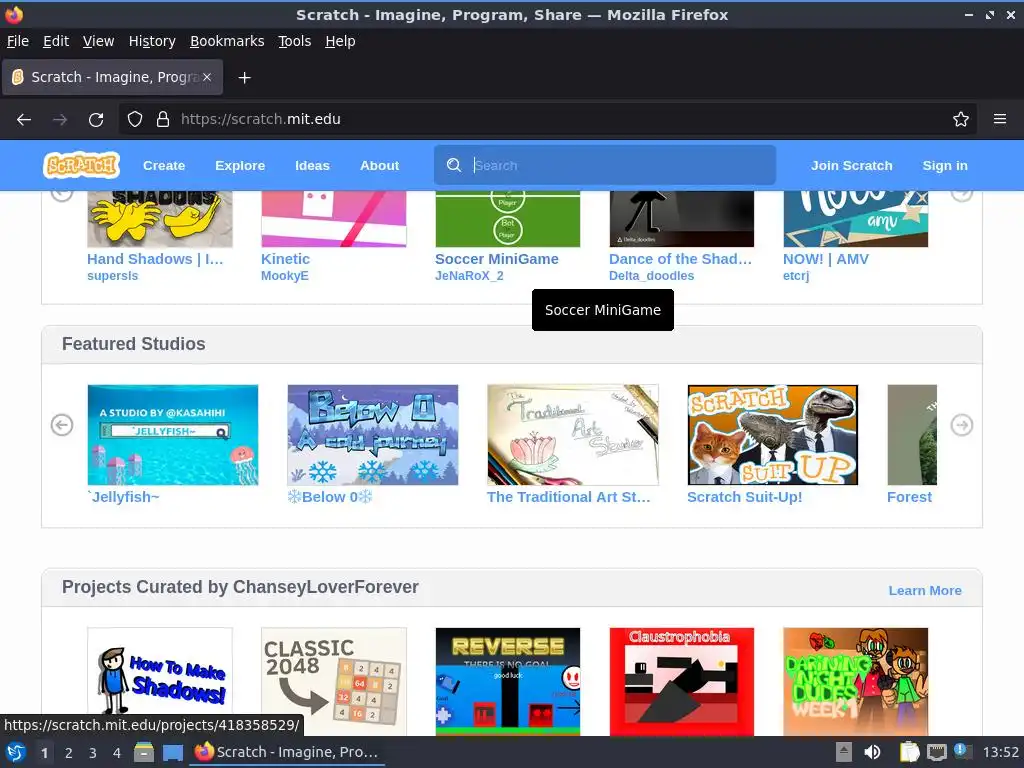The image size is (1024, 768).
Task: Open the Below 0 studio thumbnail
Action: pyautogui.click(x=373, y=434)
